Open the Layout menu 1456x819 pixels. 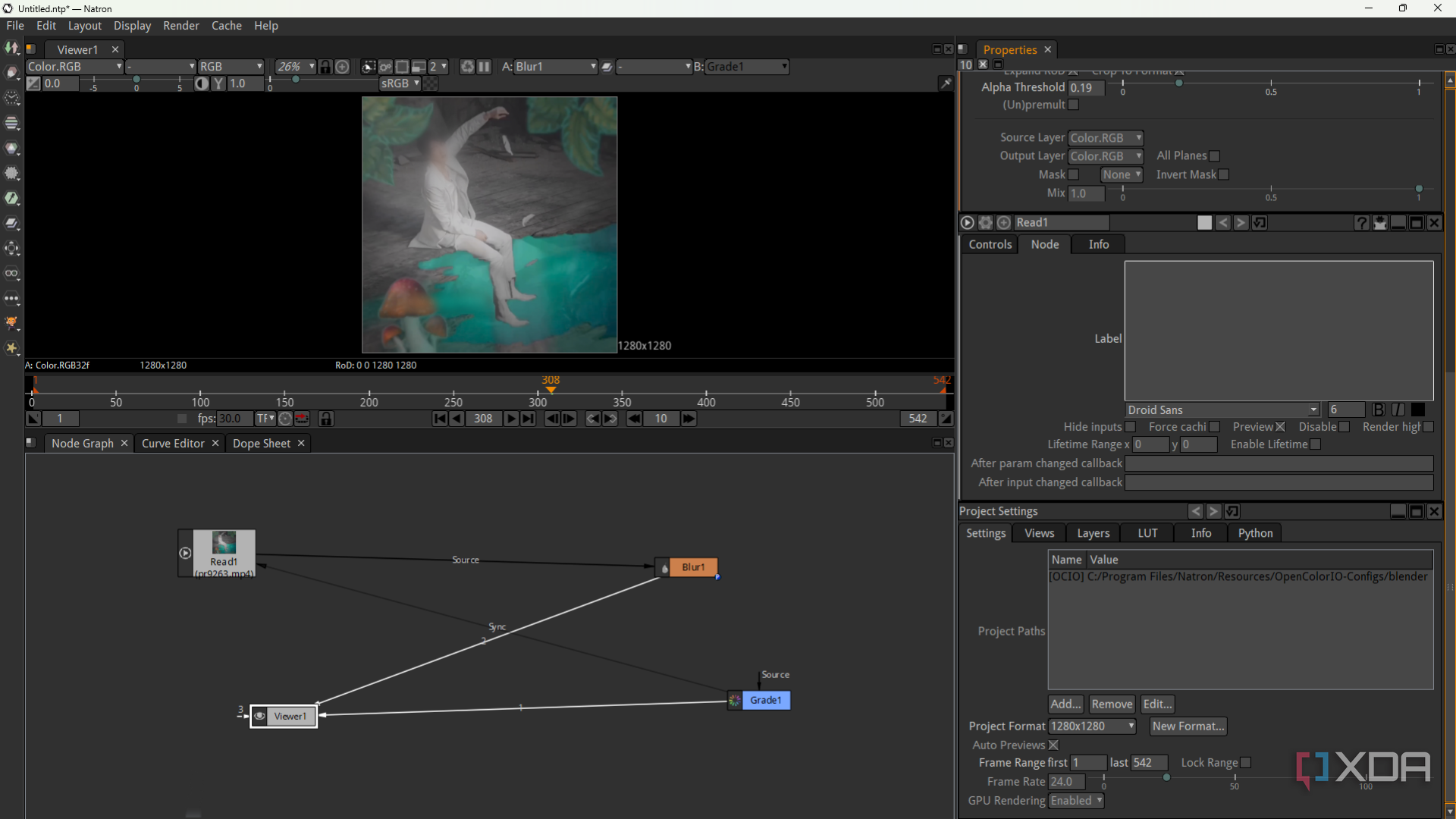pyautogui.click(x=85, y=26)
